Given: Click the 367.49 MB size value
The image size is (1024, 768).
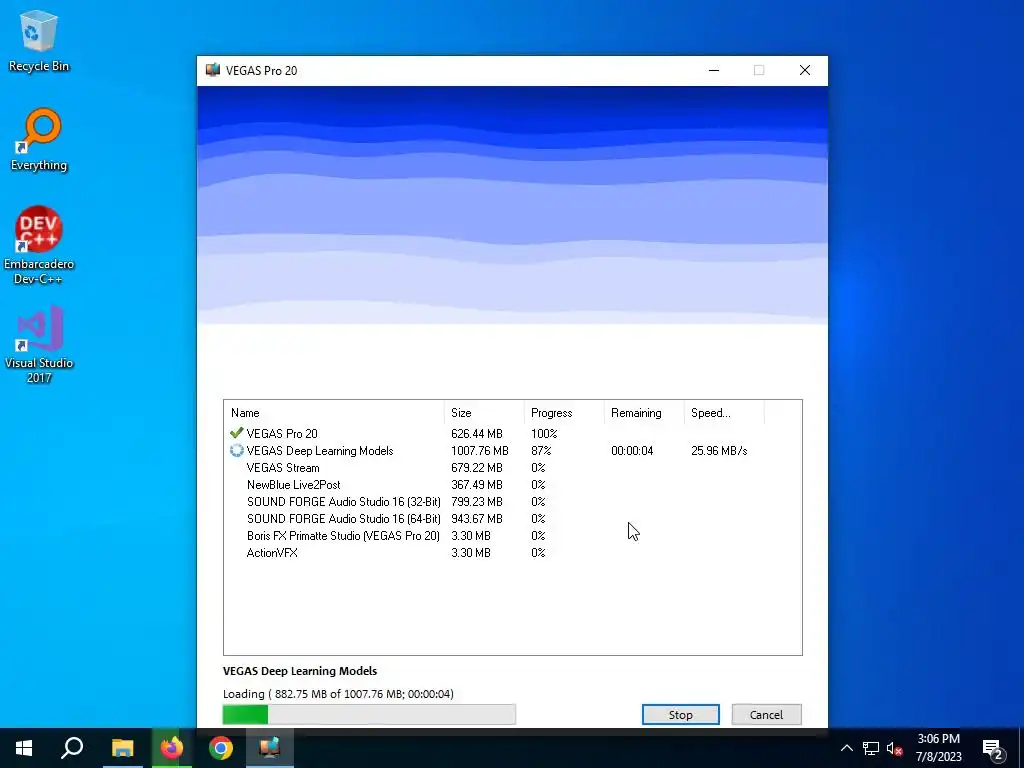Looking at the screenshot, I should (x=477, y=485).
